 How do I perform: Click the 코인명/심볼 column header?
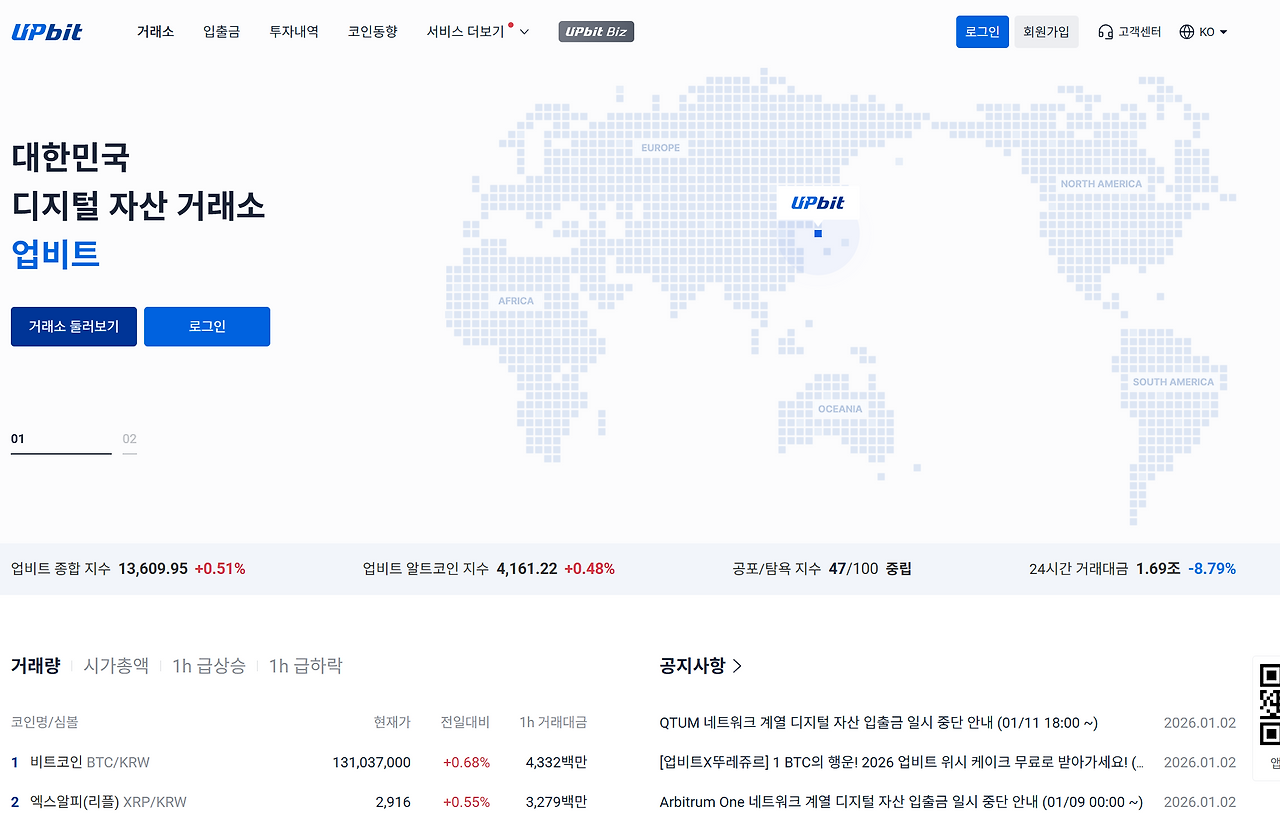(44, 722)
